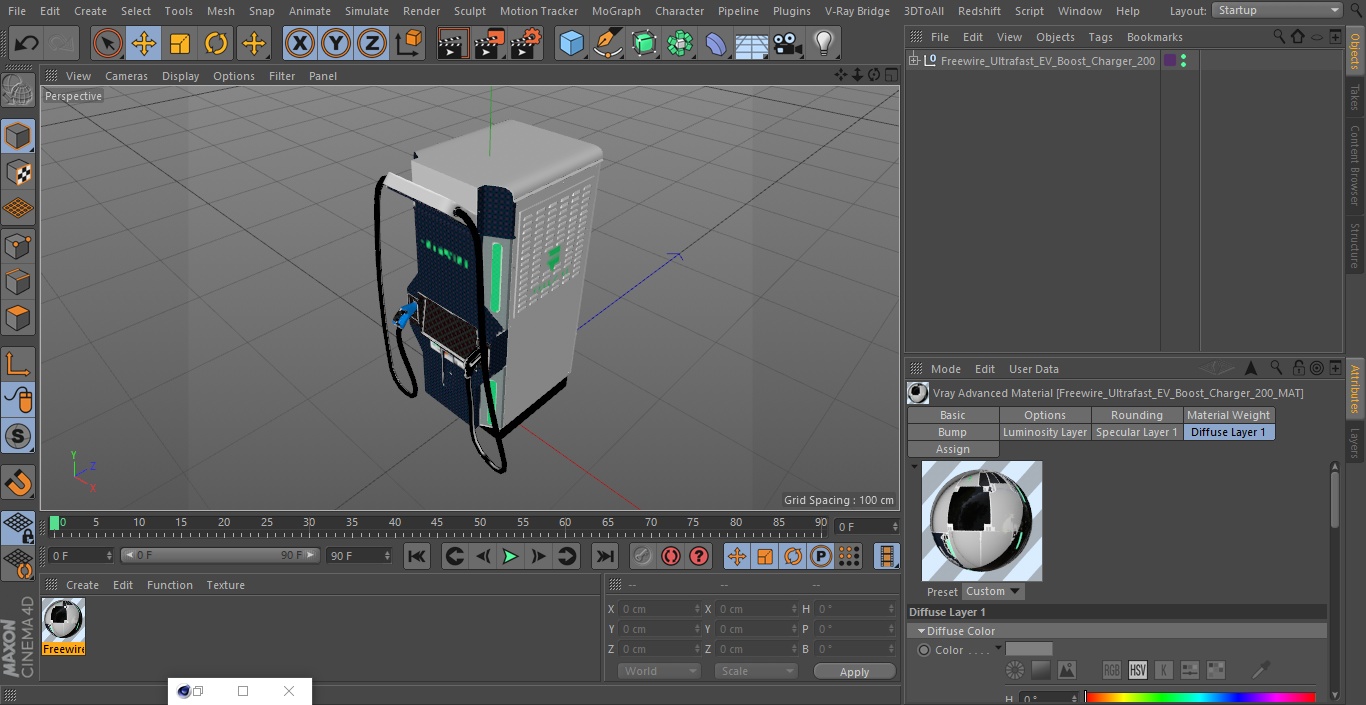Image resolution: width=1366 pixels, height=705 pixels.
Task: Enable Axis mode tool
Action: point(18,364)
